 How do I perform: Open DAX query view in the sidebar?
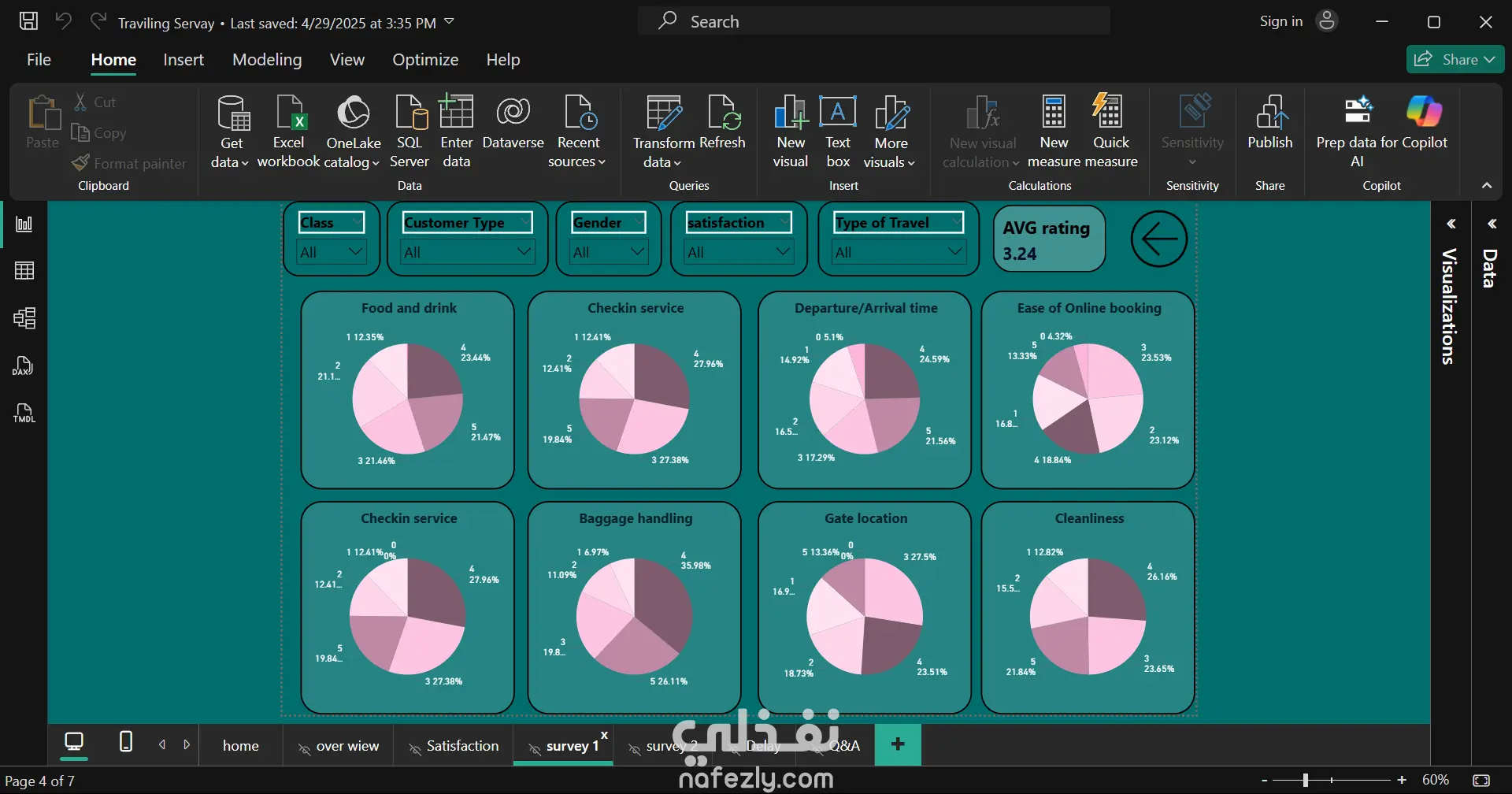click(x=24, y=365)
